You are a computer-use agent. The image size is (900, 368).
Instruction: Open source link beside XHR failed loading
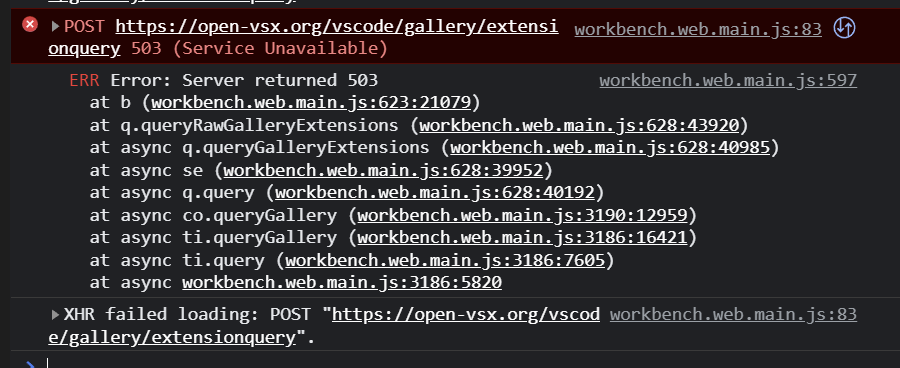(734, 315)
